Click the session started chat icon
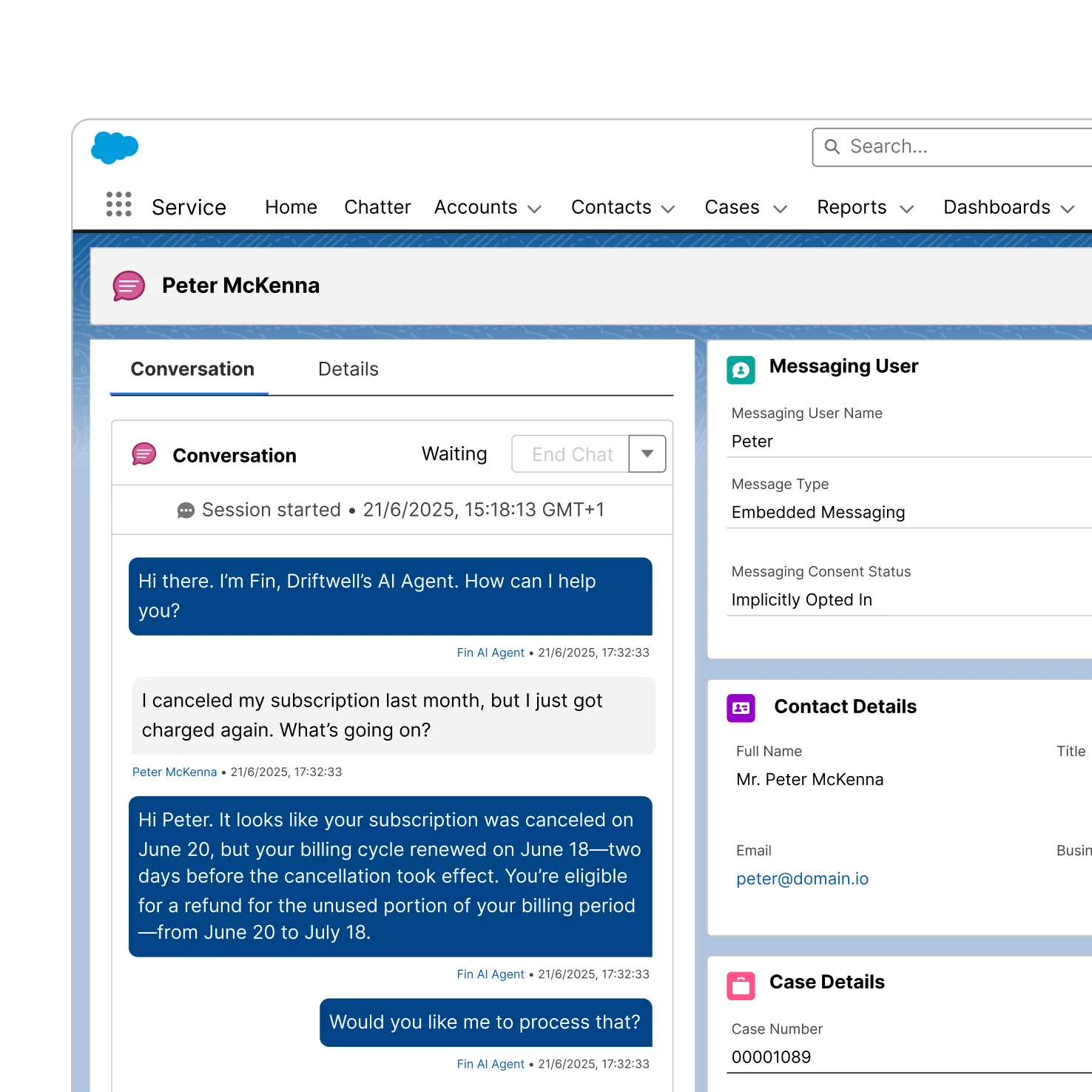Image resolution: width=1092 pixels, height=1092 pixels. point(186,509)
